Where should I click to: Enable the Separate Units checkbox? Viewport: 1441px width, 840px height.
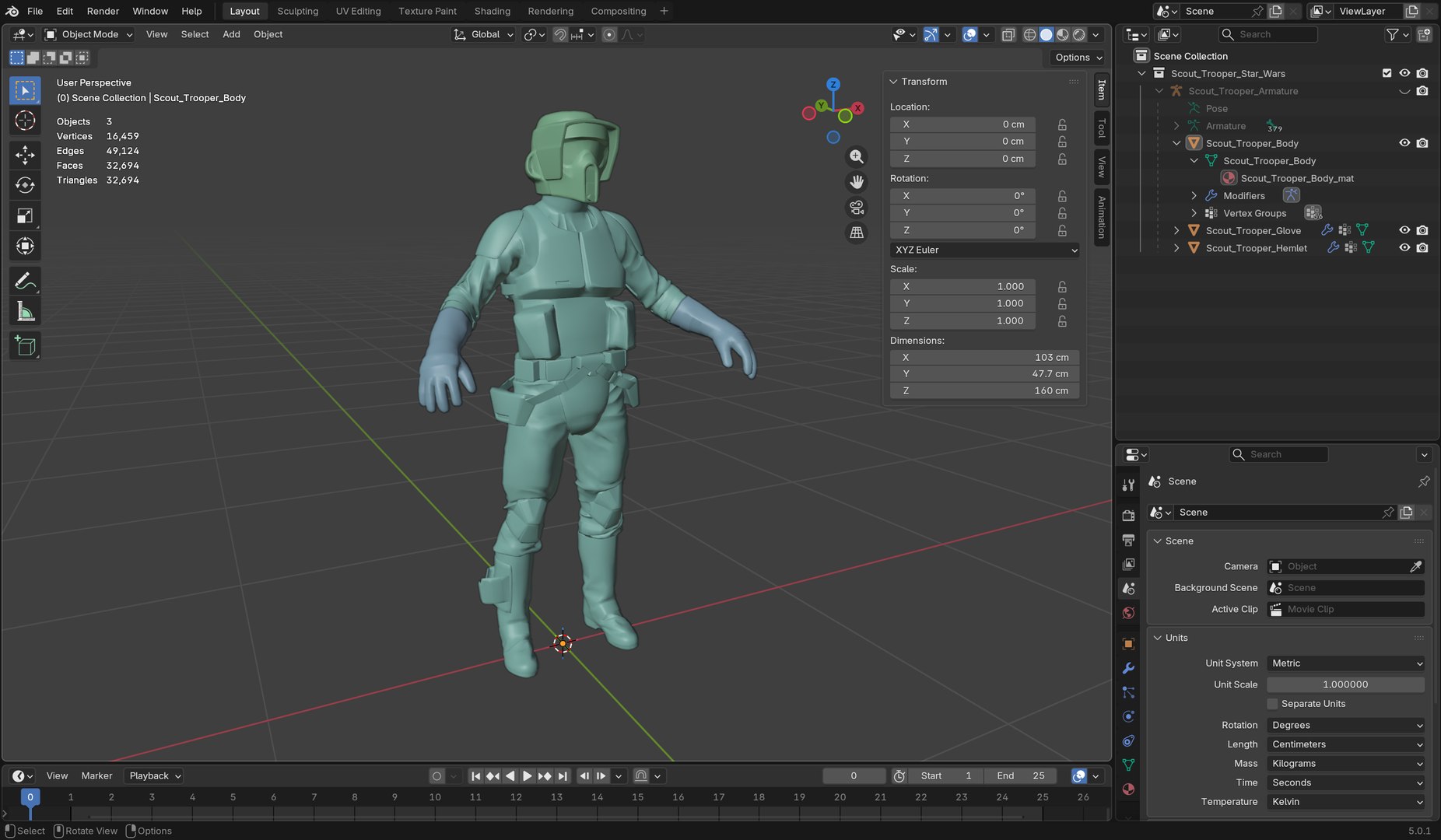coord(1273,704)
